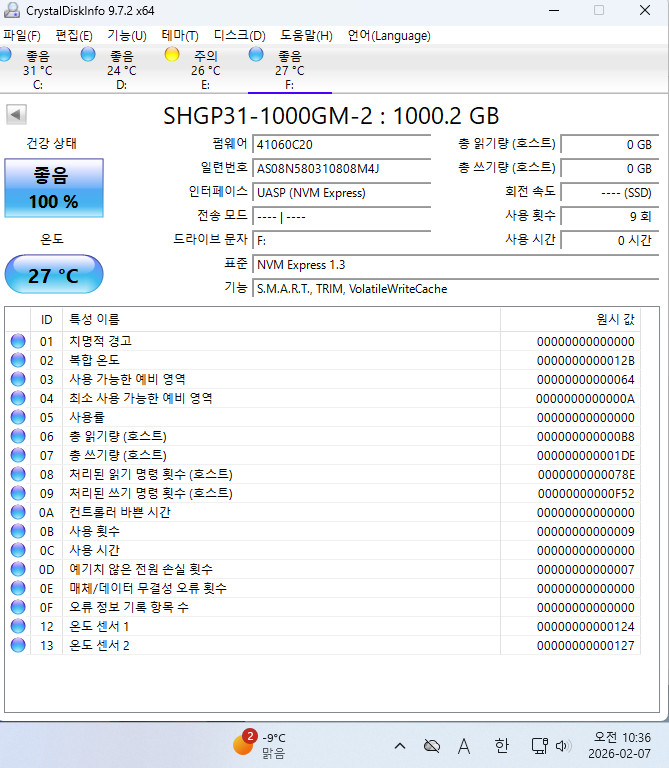The image size is (669, 768).
Task: Click the previous disk arrow button
Action: (16, 115)
